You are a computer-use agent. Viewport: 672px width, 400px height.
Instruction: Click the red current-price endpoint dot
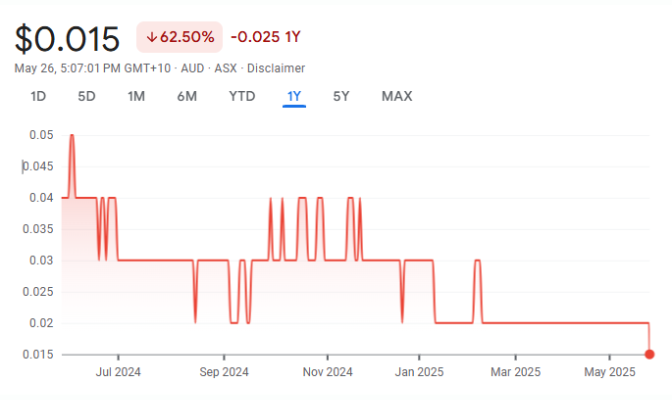(649, 354)
